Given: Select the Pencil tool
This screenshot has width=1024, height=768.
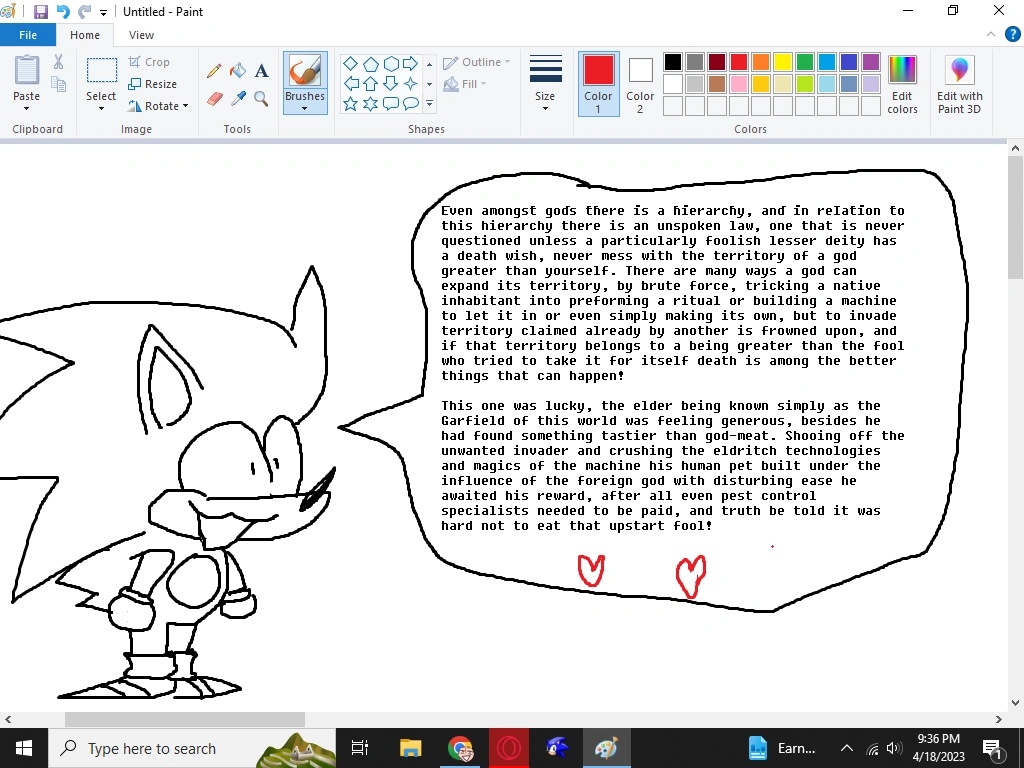Looking at the screenshot, I should pos(213,71).
